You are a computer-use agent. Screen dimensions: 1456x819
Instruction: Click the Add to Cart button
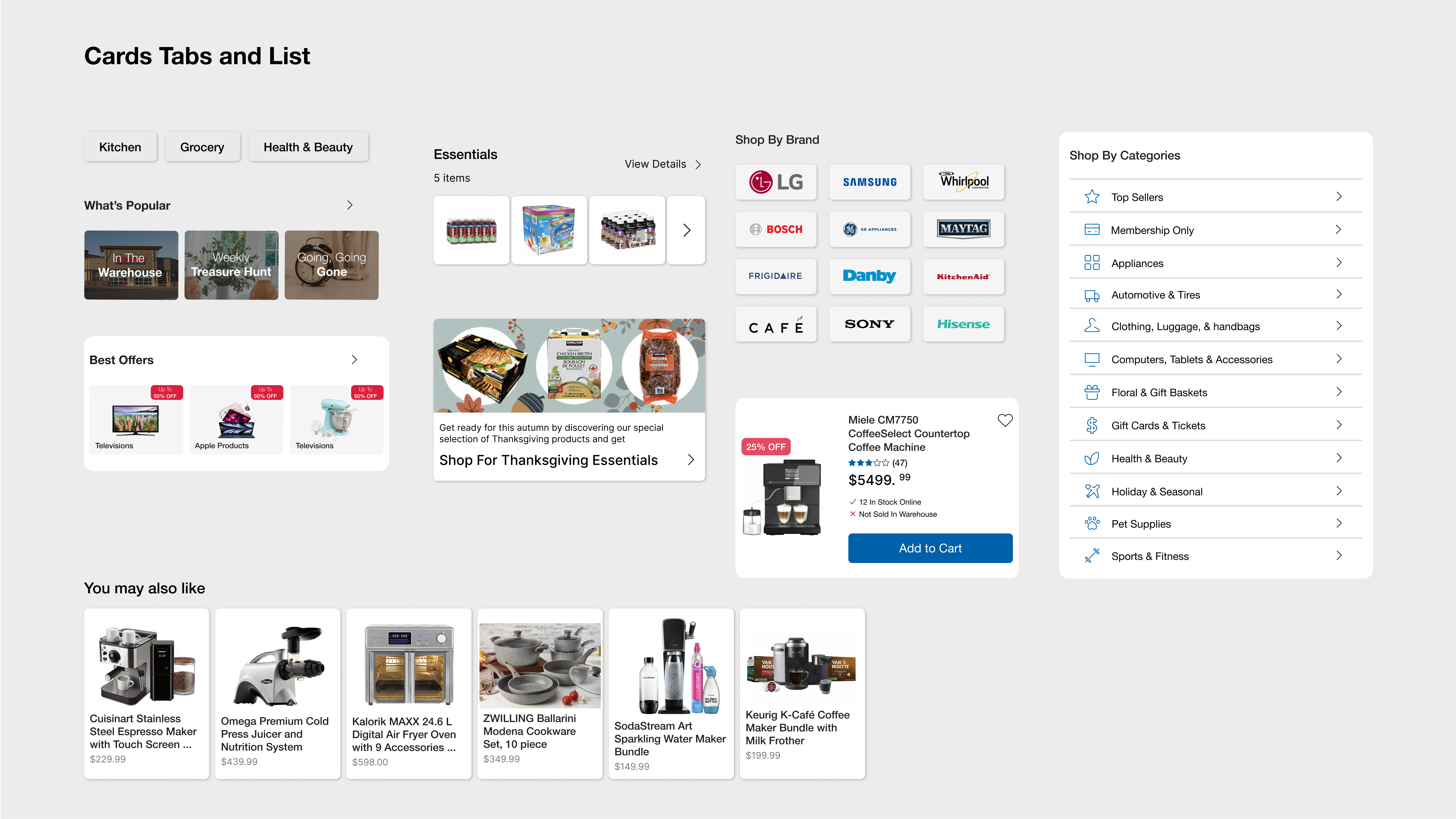click(930, 548)
